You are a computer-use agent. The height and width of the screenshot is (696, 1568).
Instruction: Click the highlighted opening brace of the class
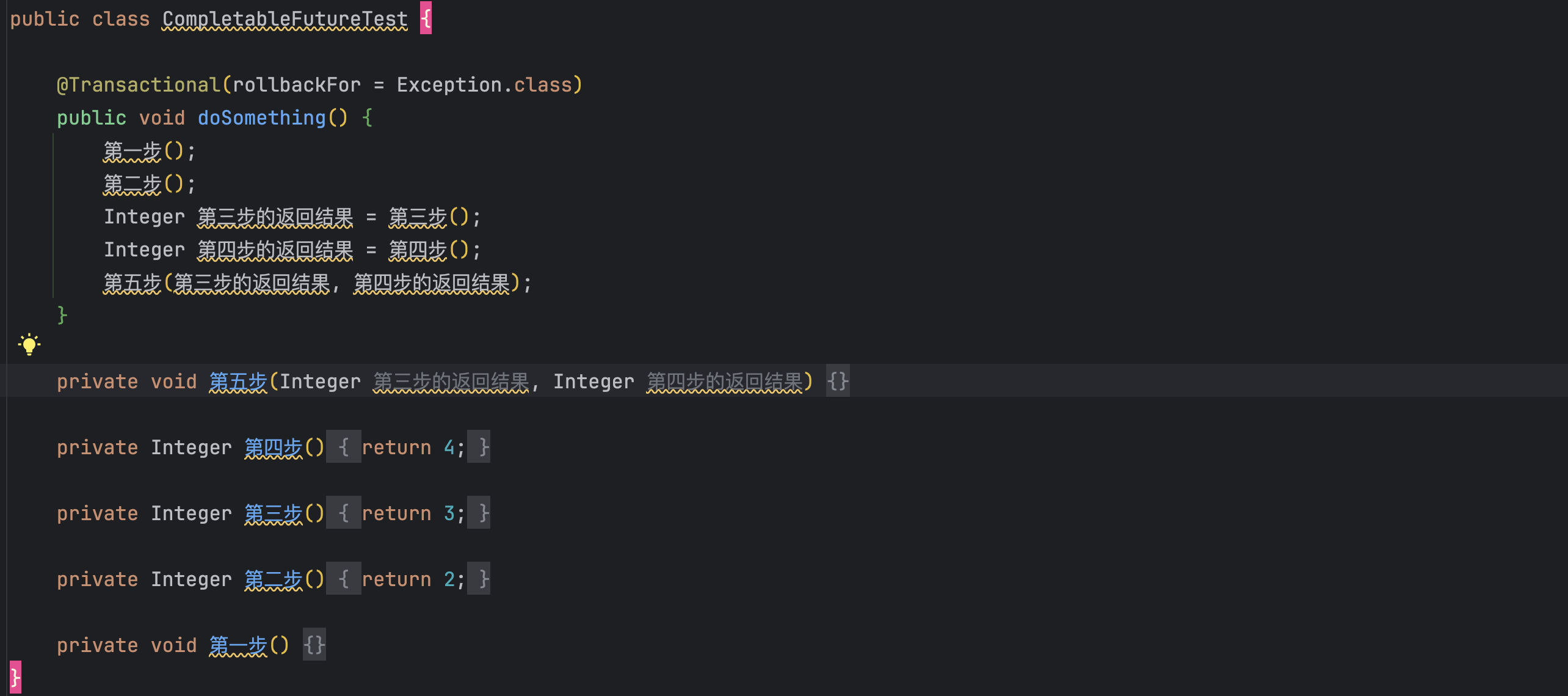coord(426,19)
